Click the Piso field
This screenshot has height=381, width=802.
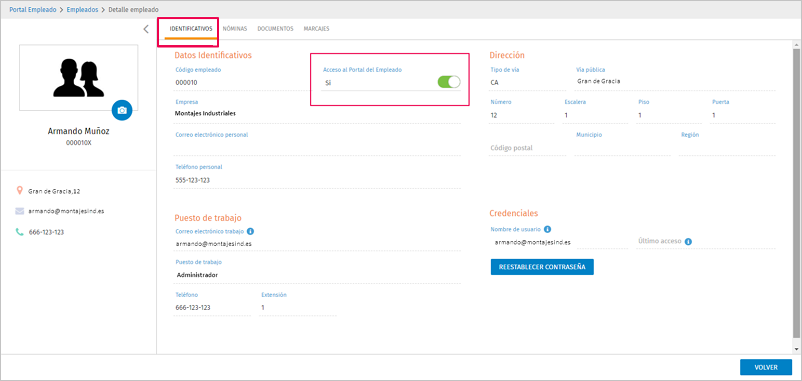[670, 116]
